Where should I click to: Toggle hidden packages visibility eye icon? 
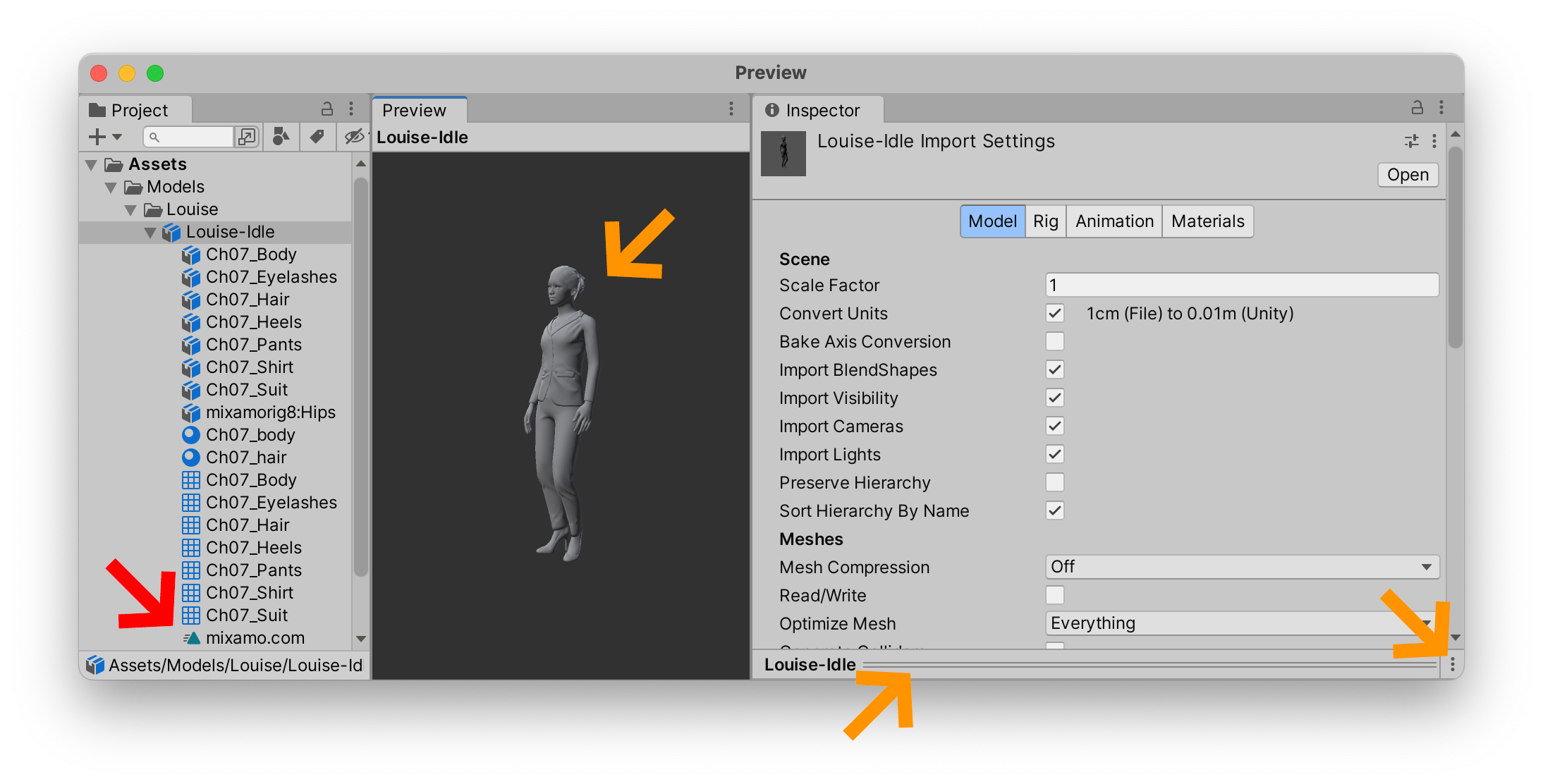tap(354, 137)
